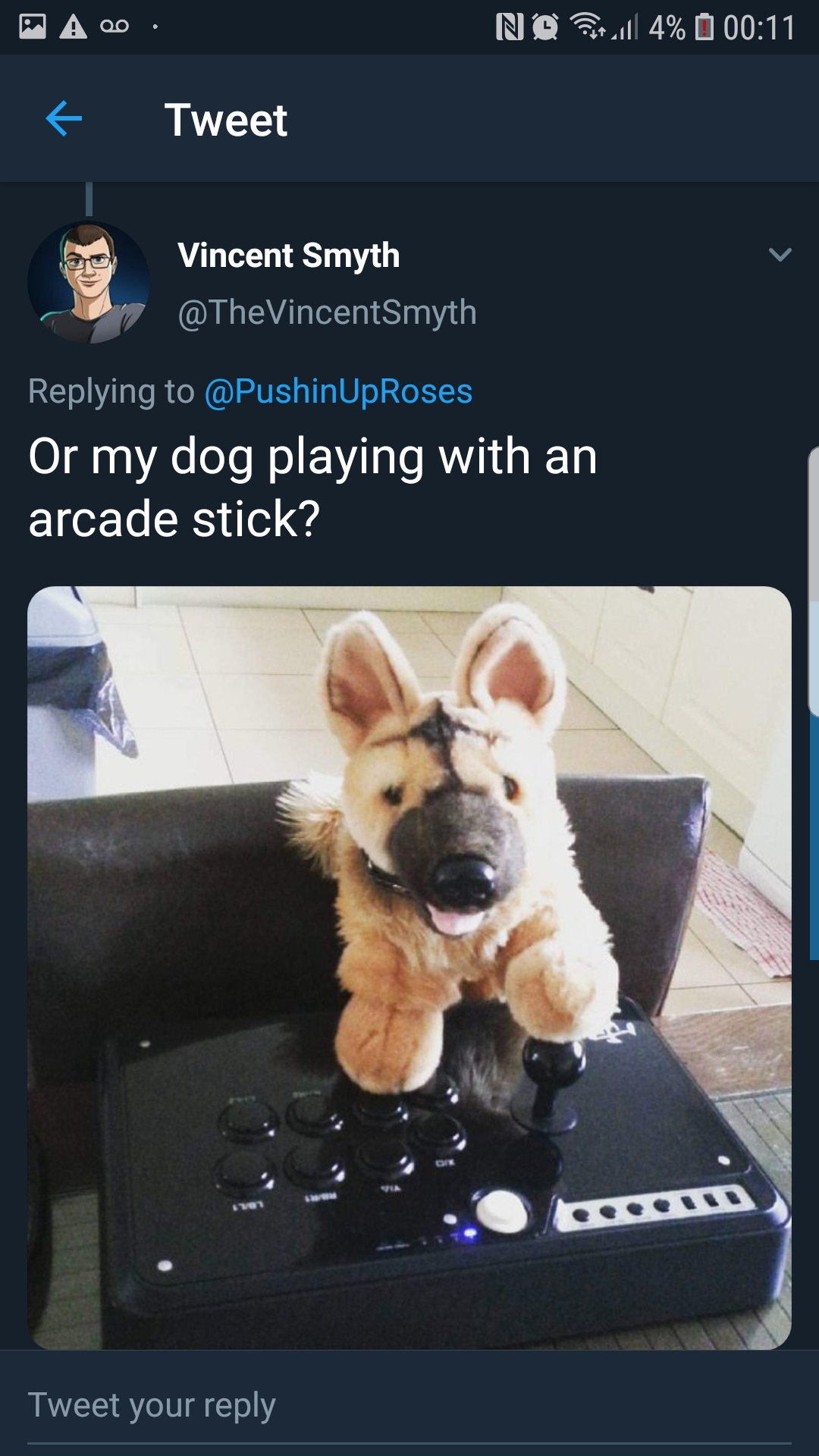Image resolution: width=819 pixels, height=1456 pixels.
Task: Open the plush dog photo
Action: click(409, 968)
